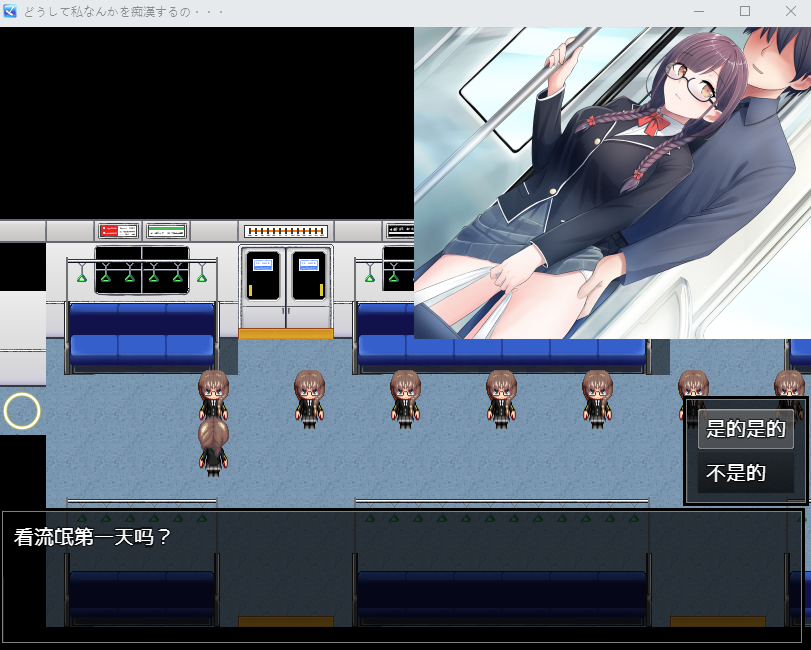Choose the "不是的" dialogue option
This screenshot has height=650, width=811.
[745, 473]
